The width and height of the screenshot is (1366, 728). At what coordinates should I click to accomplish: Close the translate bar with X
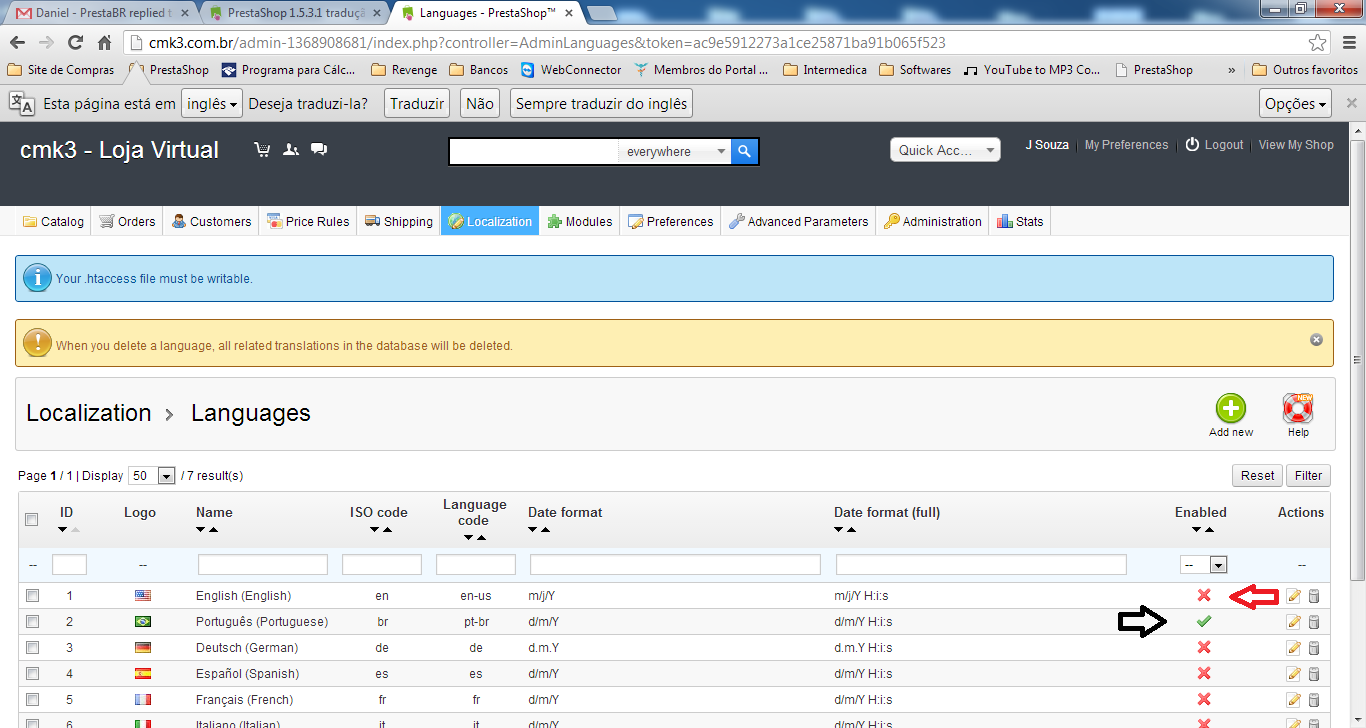point(1352,103)
